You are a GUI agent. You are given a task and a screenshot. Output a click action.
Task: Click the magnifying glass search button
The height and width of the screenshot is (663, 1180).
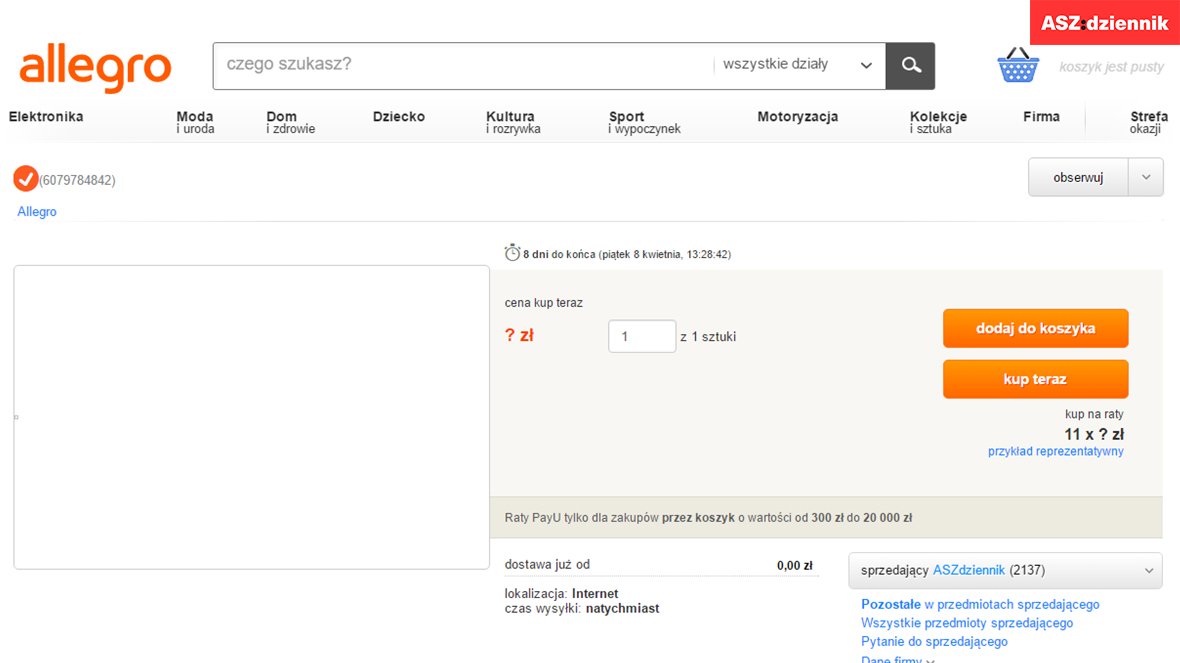click(910, 66)
